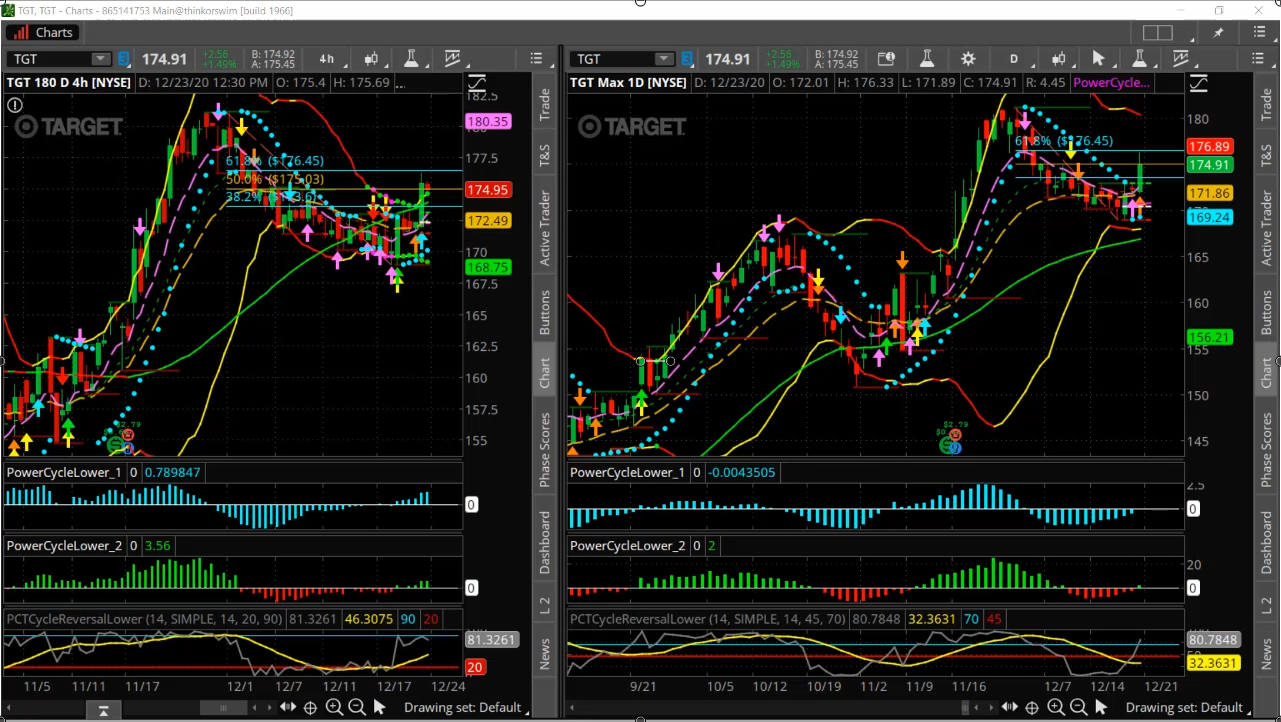The image size is (1281, 722).
Task: Pin the Charts window with the pushpin icon
Action: (x=1219, y=33)
